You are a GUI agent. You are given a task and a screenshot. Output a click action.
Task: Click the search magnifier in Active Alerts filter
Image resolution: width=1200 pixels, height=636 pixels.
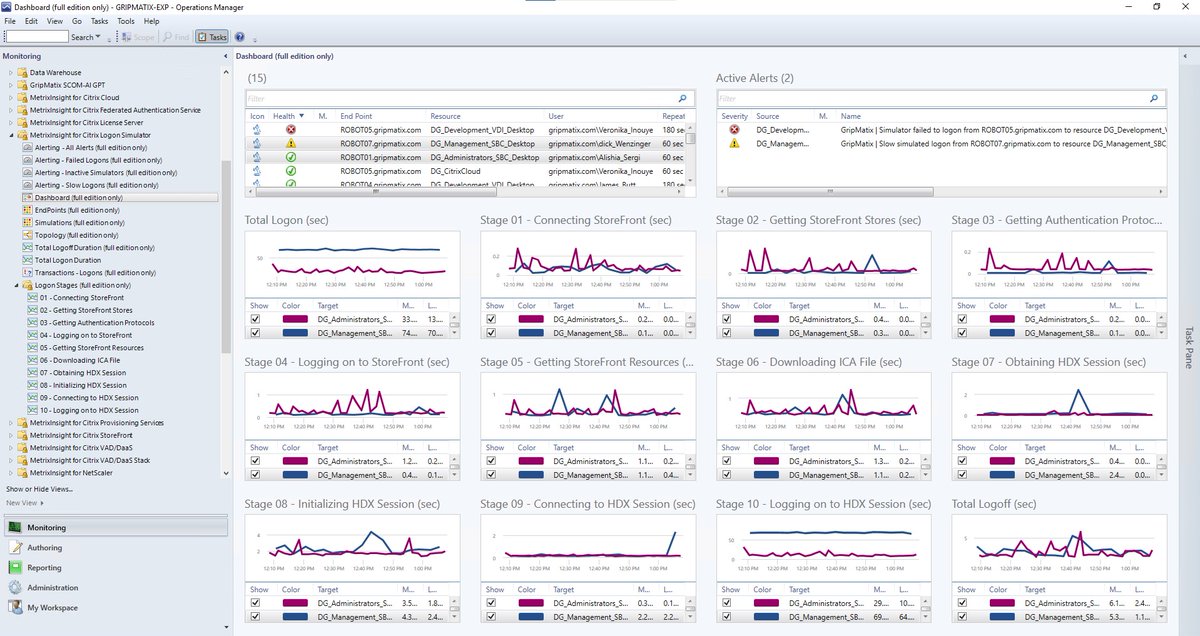coord(1154,99)
